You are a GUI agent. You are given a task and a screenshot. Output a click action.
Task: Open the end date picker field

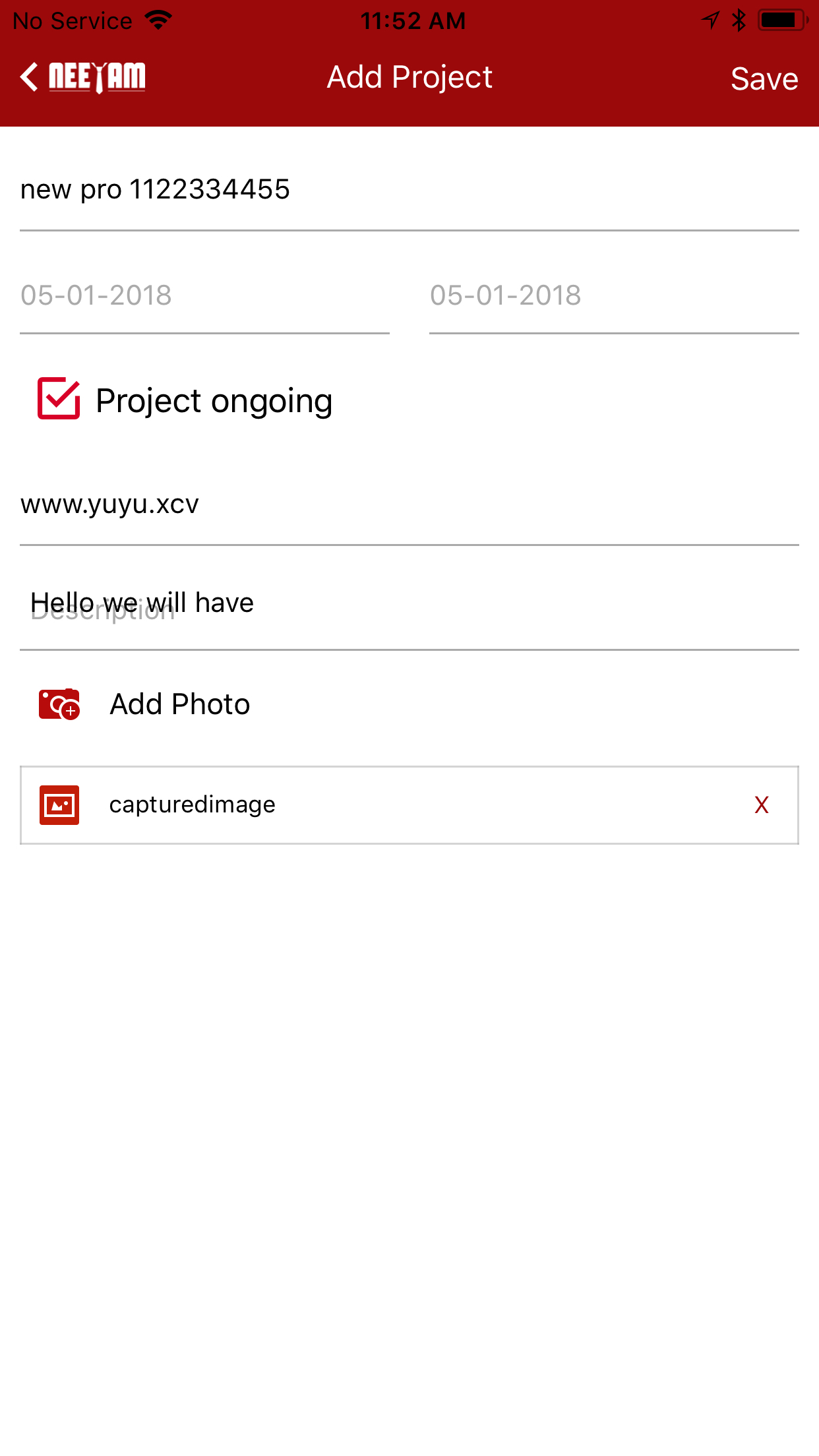pos(613,295)
